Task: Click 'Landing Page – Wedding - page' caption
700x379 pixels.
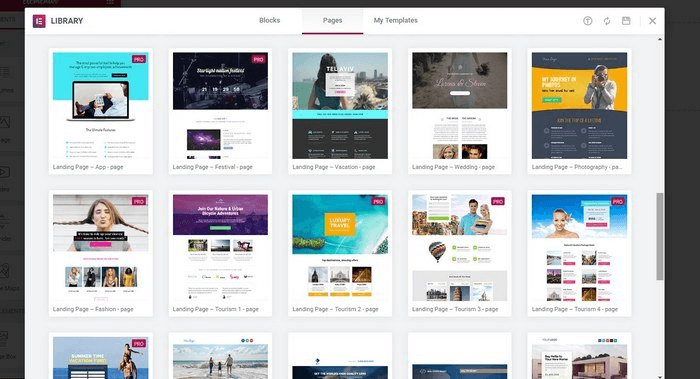Action: tap(454, 167)
